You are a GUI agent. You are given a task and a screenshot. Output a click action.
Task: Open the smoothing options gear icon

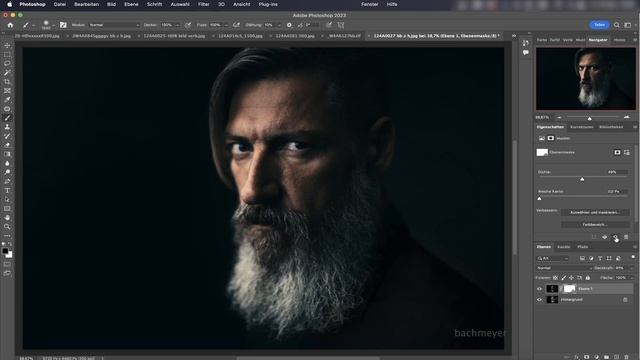(x=289, y=25)
